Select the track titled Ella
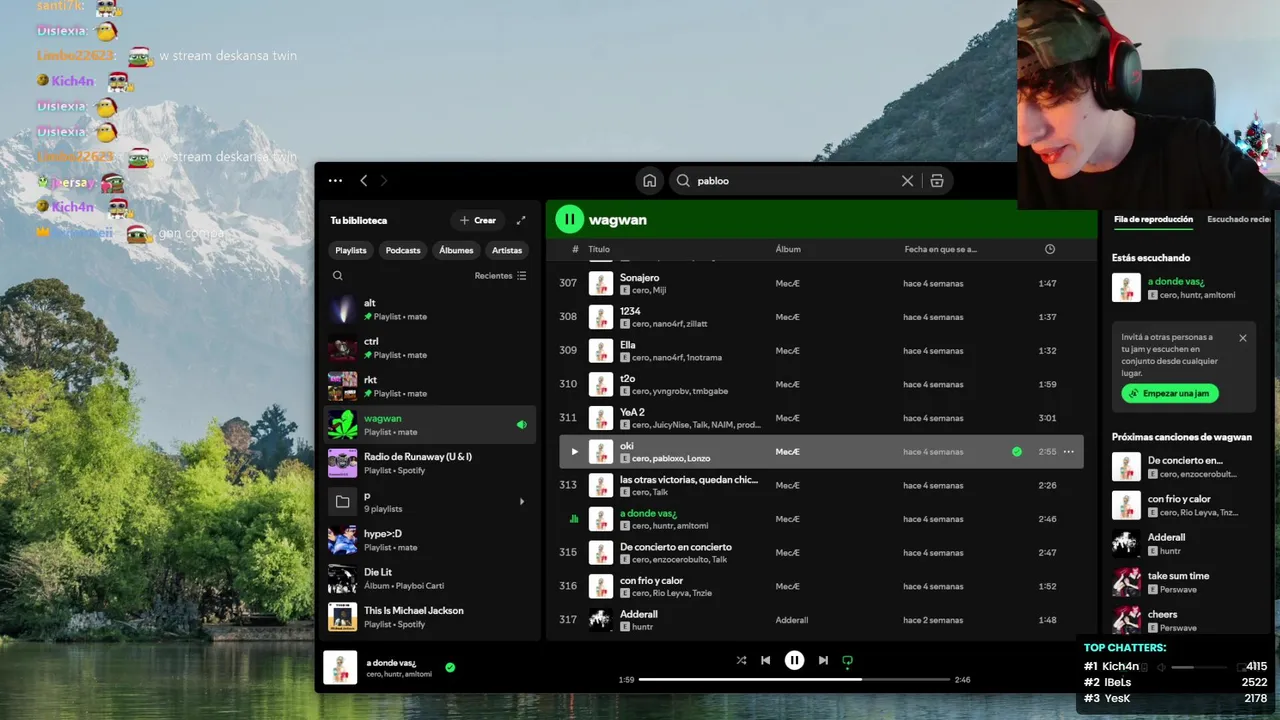This screenshot has height=720, width=1280. pyautogui.click(x=628, y=345)
